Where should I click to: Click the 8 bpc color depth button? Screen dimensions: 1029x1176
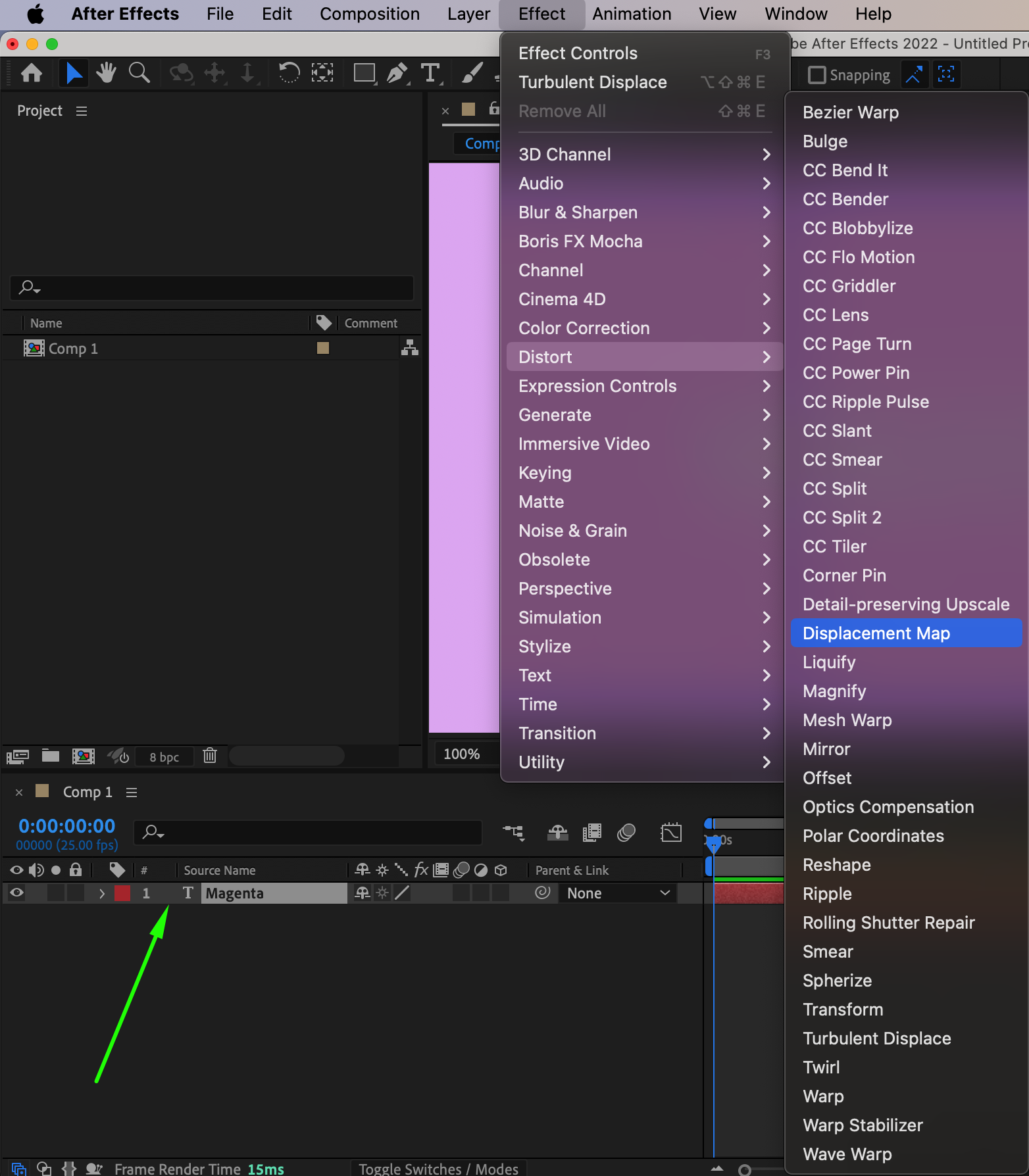164,757
